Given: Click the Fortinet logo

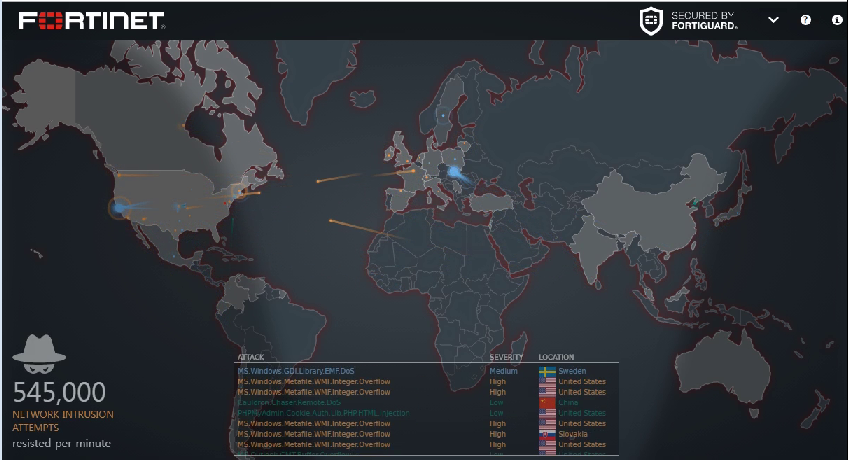Looking at the screenshot, I should tap(92, 20).
